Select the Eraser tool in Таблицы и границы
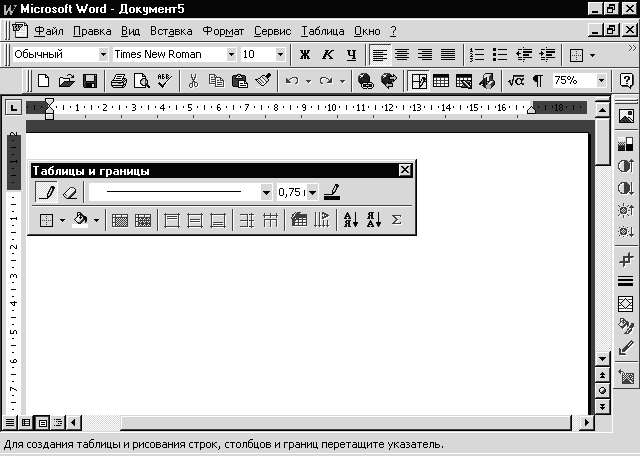Screen dimensions: 640x456 [x=70, y=192]
